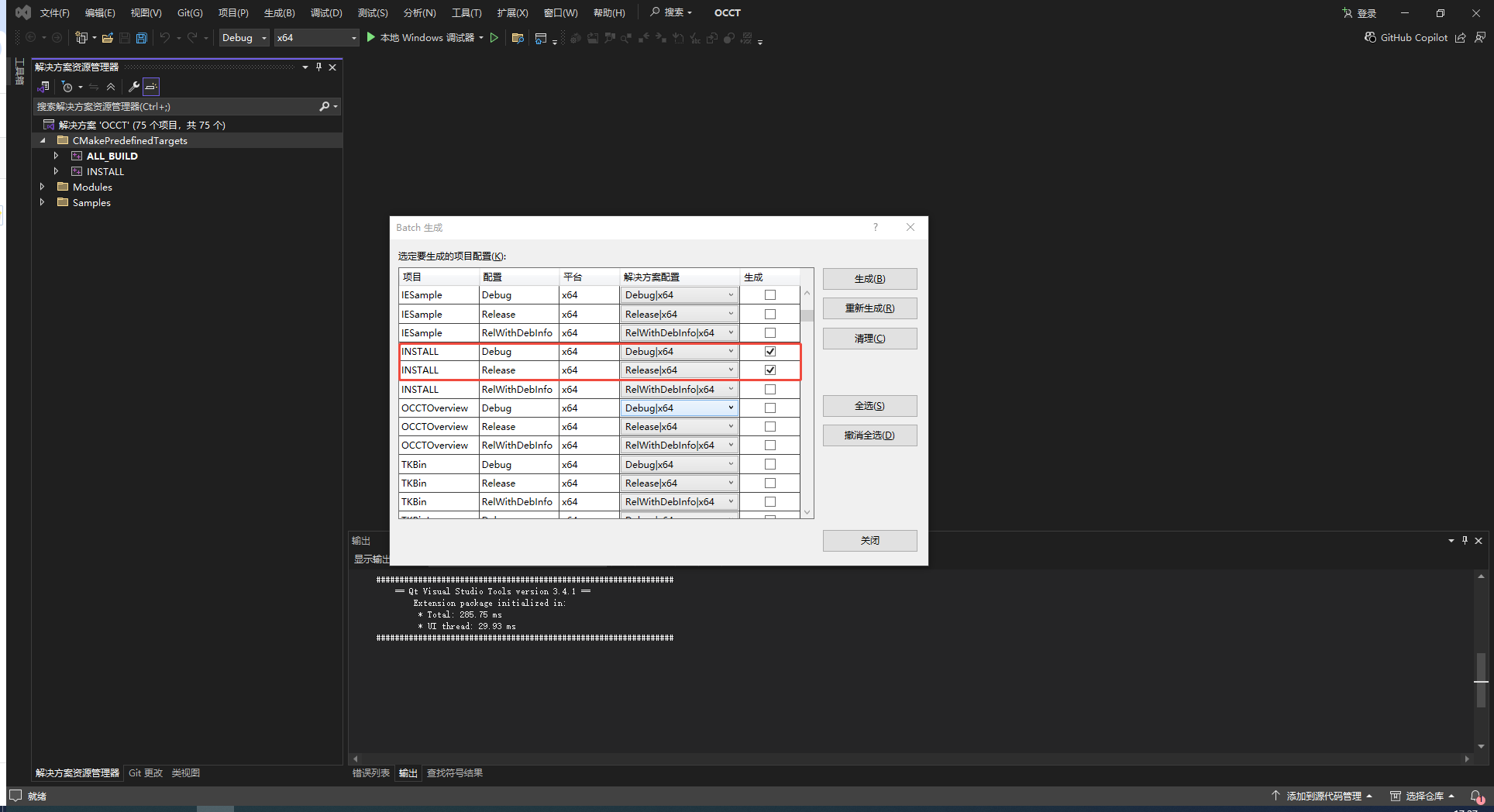The image size is (1494, 812).
Task: Click the 生成(B) button in Batch dialog
Action: coord(869,279)
